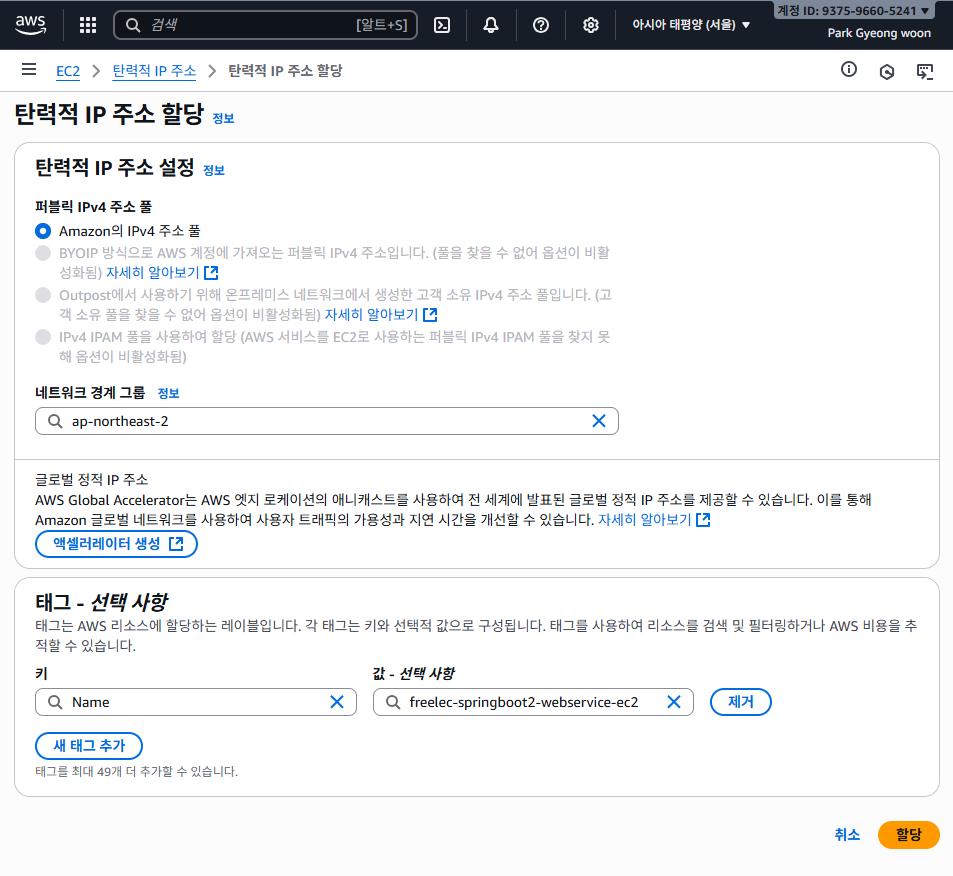Open the info panel icon in breadcrumb bar
Viewport: 953px width, 876px height.
point(848,69)
